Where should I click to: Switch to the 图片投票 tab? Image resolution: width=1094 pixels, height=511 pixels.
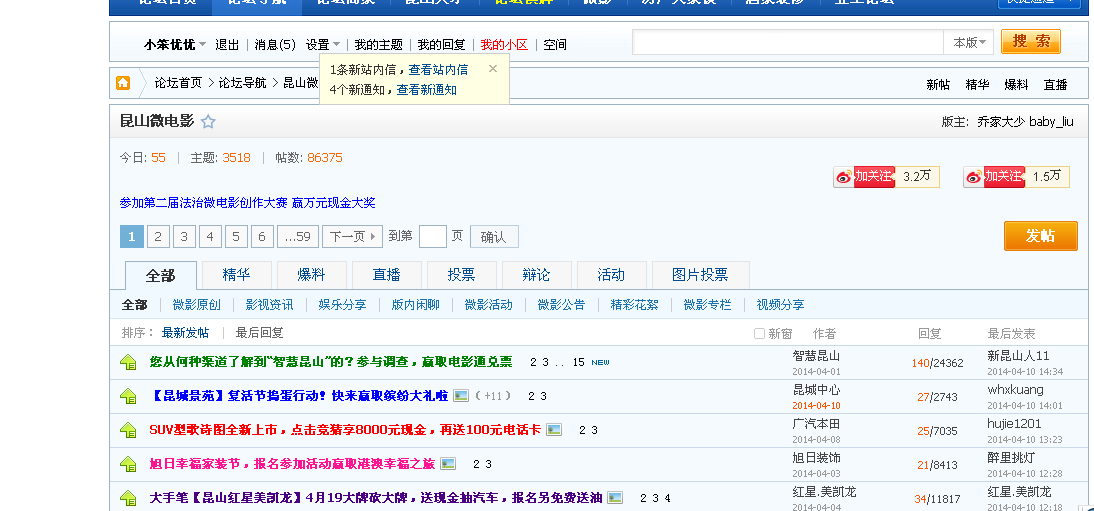[x=700, y=275]
